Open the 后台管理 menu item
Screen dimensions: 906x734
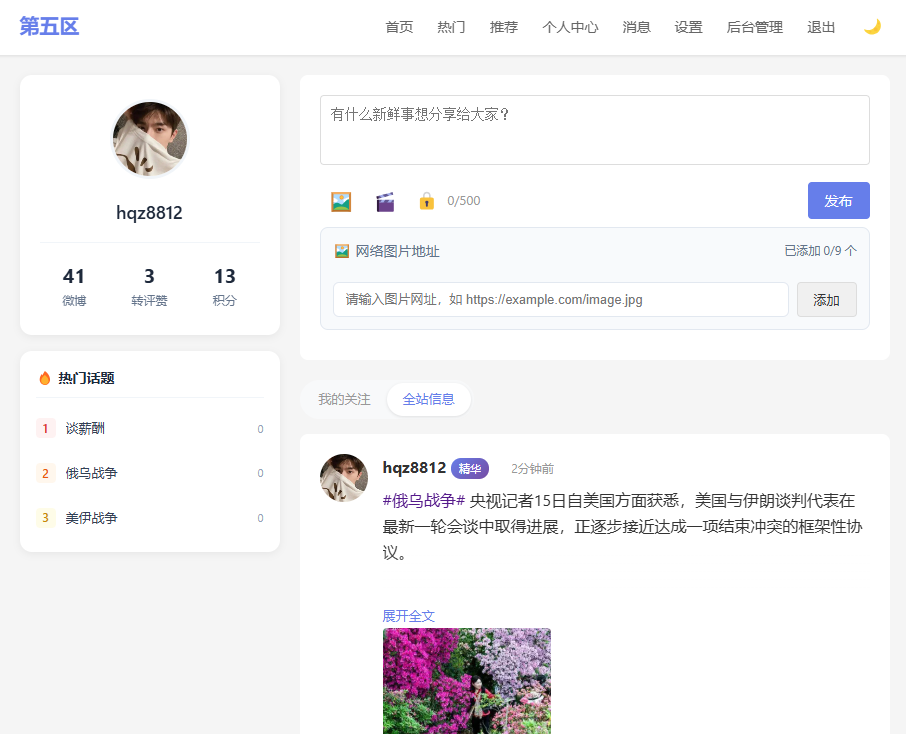(x=754, y=27)
